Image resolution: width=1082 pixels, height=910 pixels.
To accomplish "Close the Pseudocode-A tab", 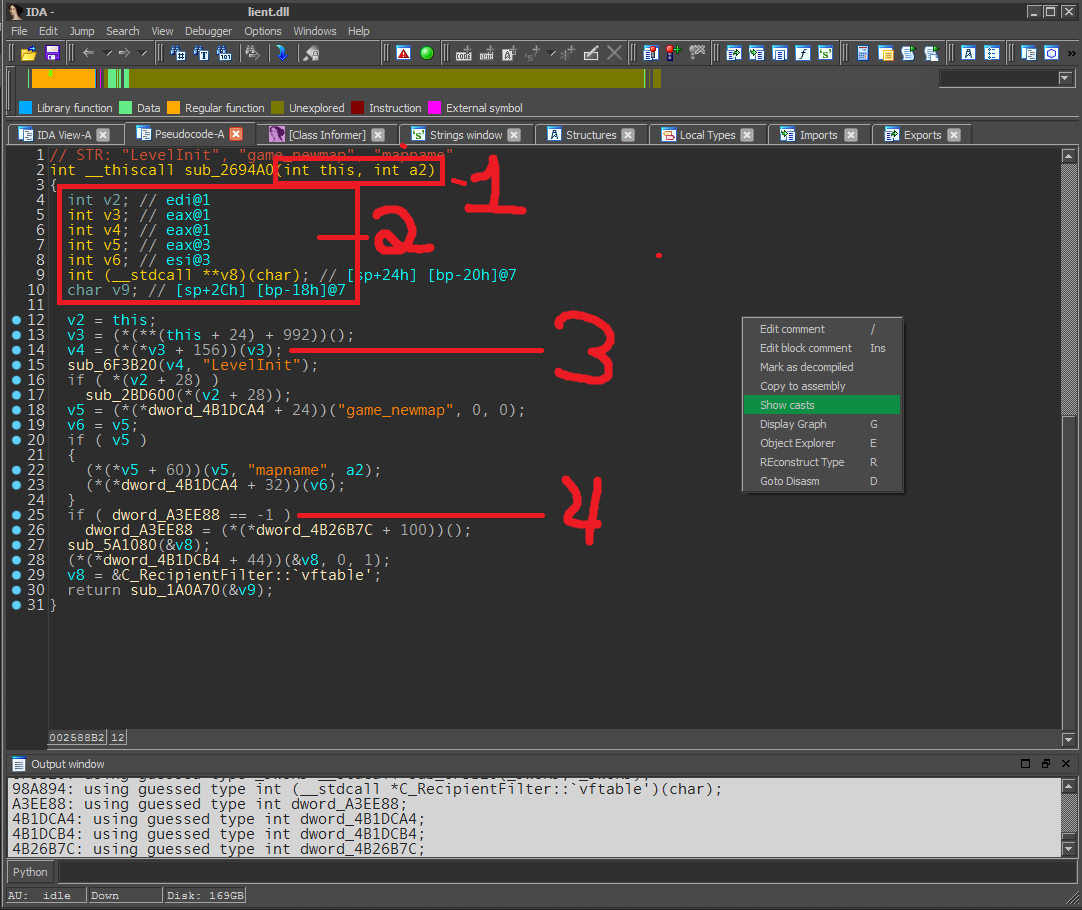I will 236,134.
